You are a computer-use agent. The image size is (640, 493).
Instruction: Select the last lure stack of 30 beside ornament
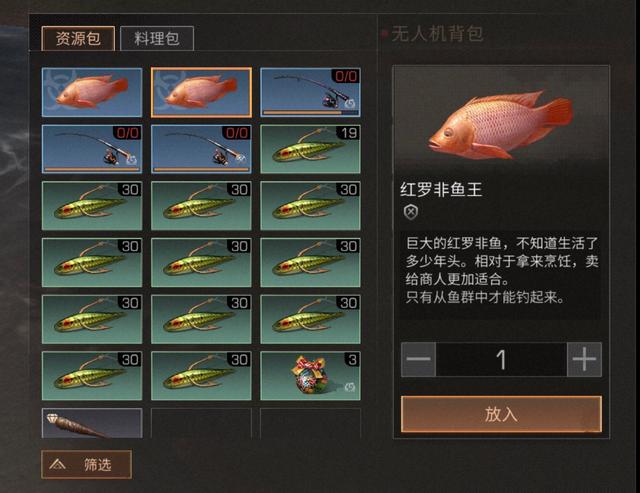(201, 375)
